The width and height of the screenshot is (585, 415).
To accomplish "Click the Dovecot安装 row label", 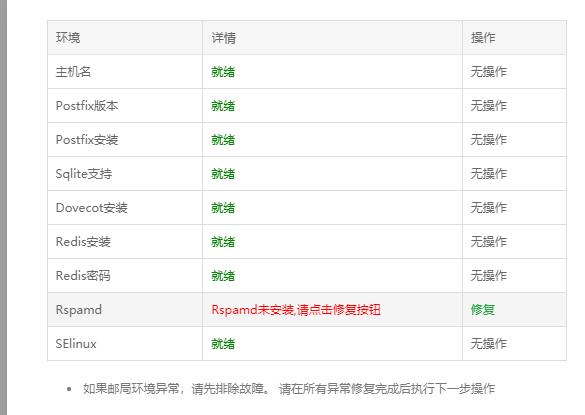I will pos(91,208).
